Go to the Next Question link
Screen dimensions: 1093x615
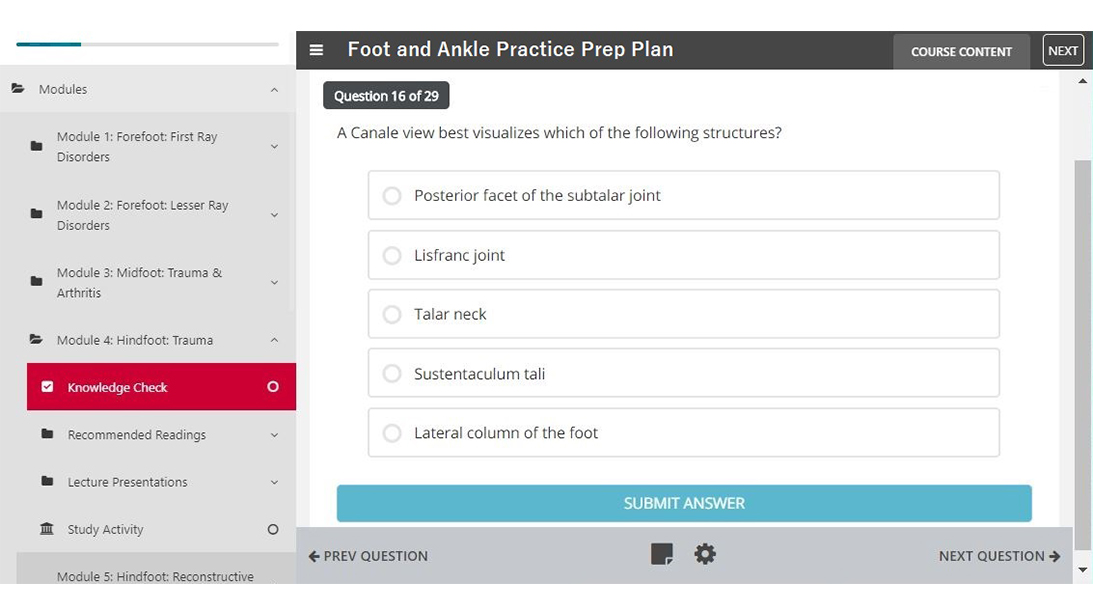pyautogui.click(x=999, y=556)
